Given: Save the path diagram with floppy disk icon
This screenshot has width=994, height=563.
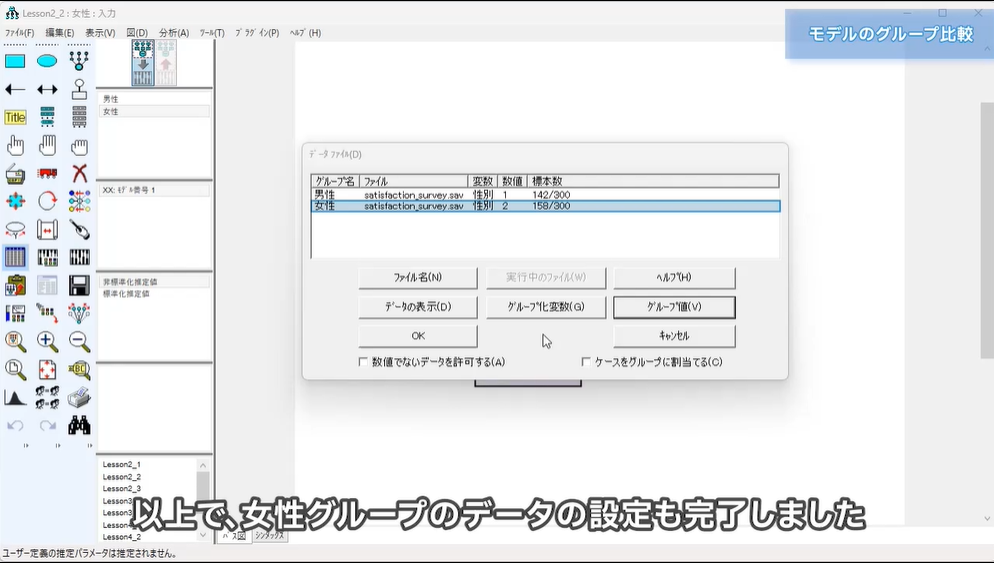Looking at the screenshot, I should coord(79,285).
